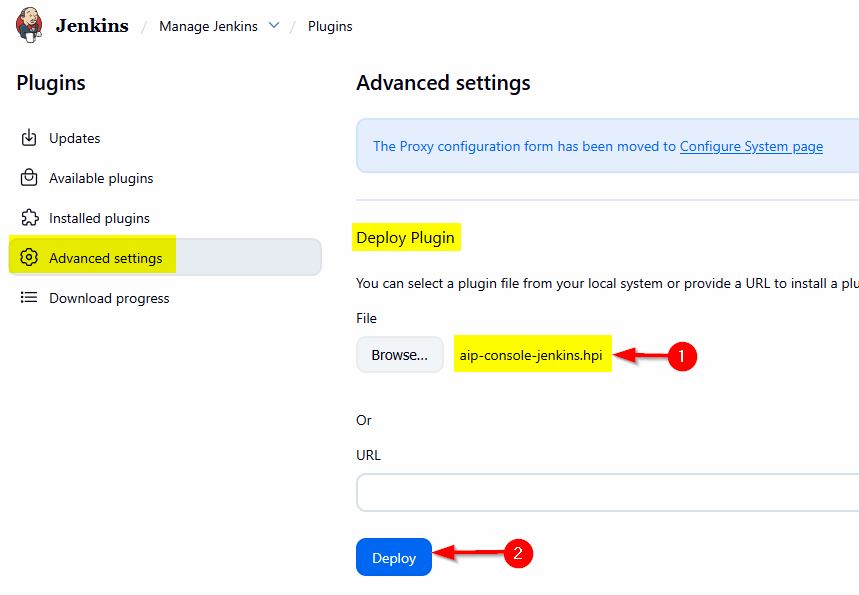The width and height of the screenshot is (859, 595).
Task: Go to Manage Jenkins in breadcrumb
Action: click(x=208, y=26)
